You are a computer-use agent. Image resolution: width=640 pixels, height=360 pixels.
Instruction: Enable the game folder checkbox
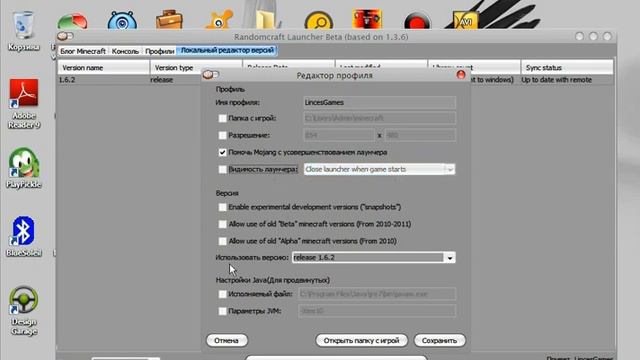(222, 118)
